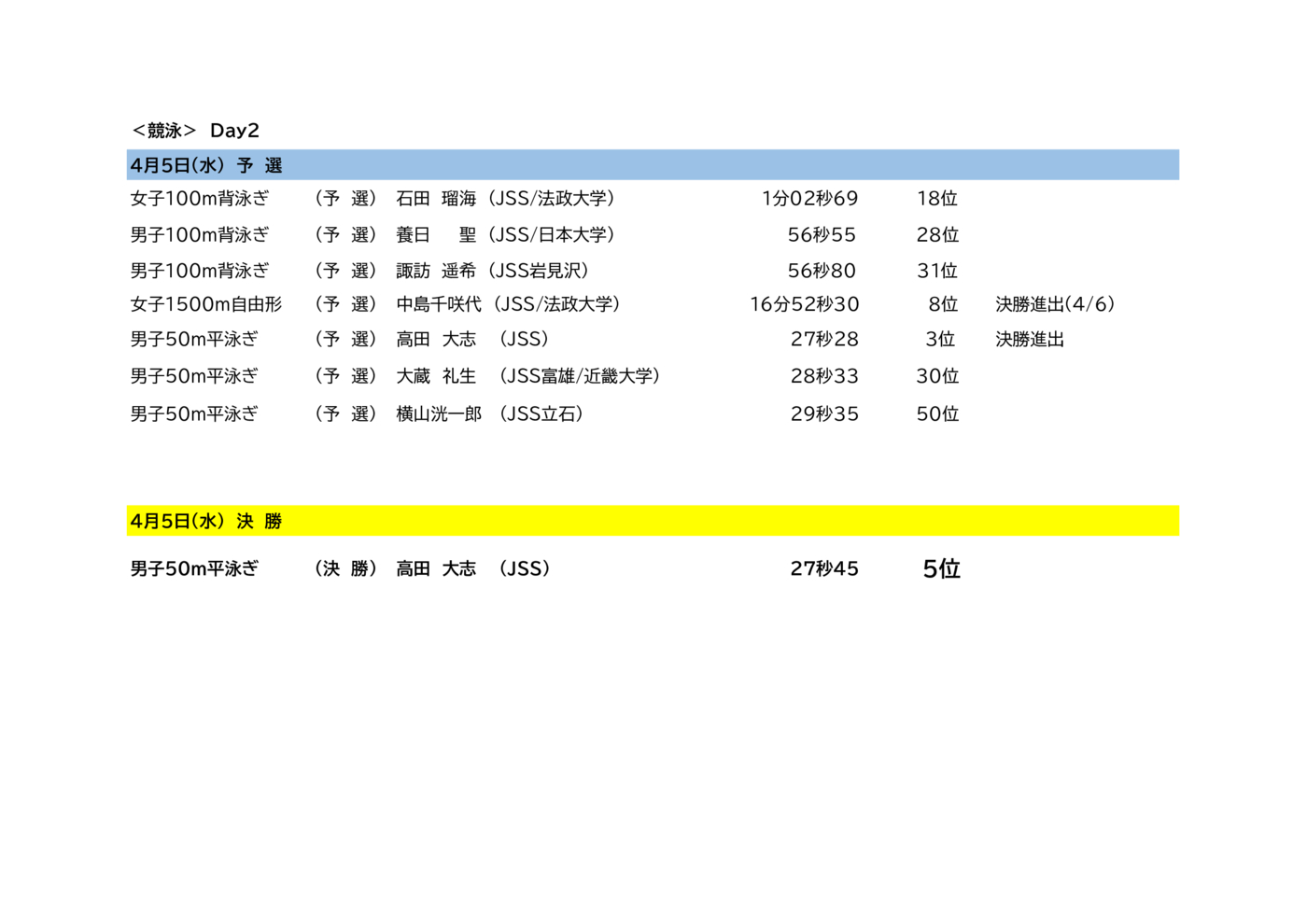Click the rank '3位'

click(940, 339)
